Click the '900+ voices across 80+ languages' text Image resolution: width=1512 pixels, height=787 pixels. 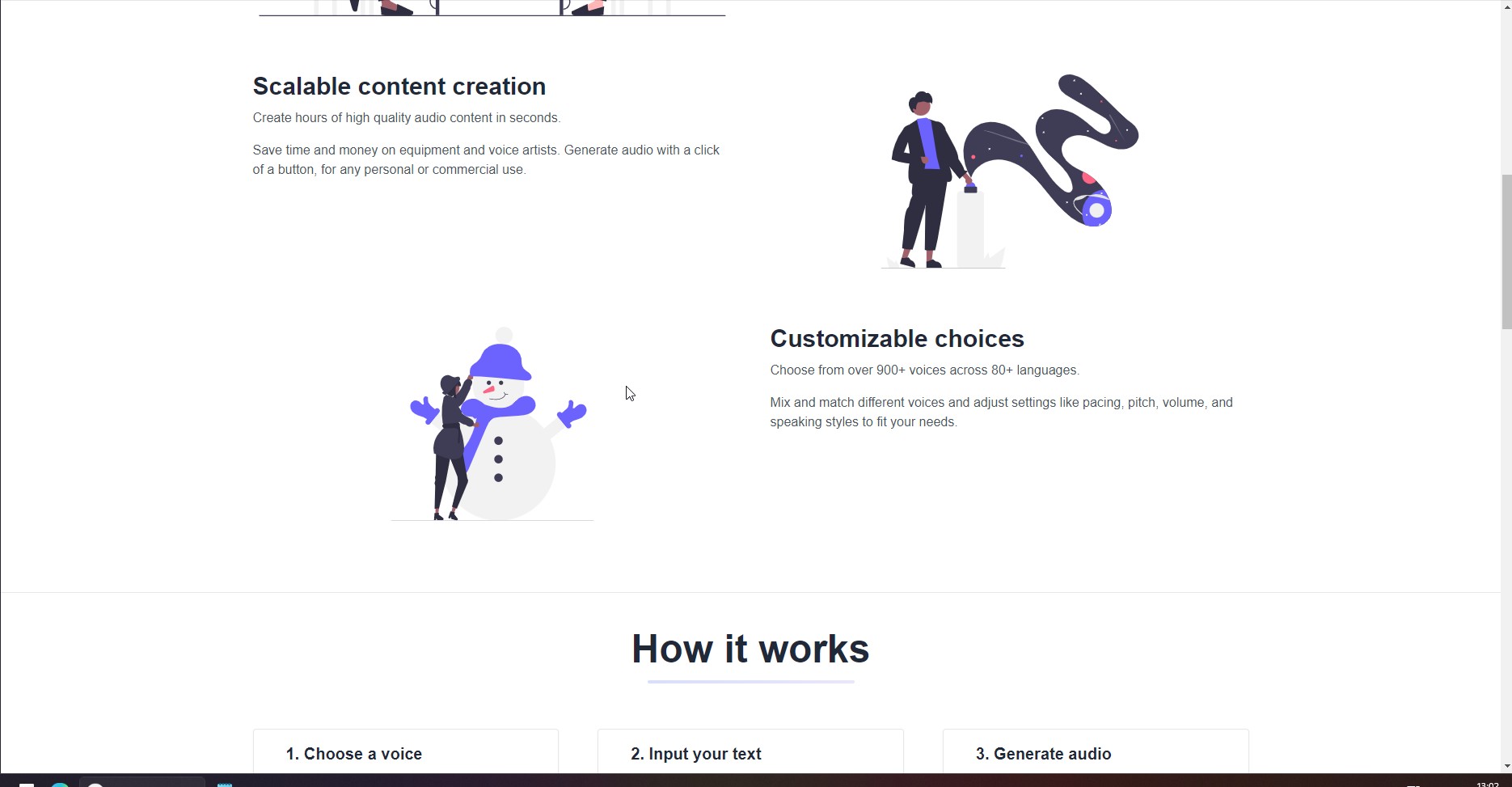pyautogui.click(x=977, y=370)
